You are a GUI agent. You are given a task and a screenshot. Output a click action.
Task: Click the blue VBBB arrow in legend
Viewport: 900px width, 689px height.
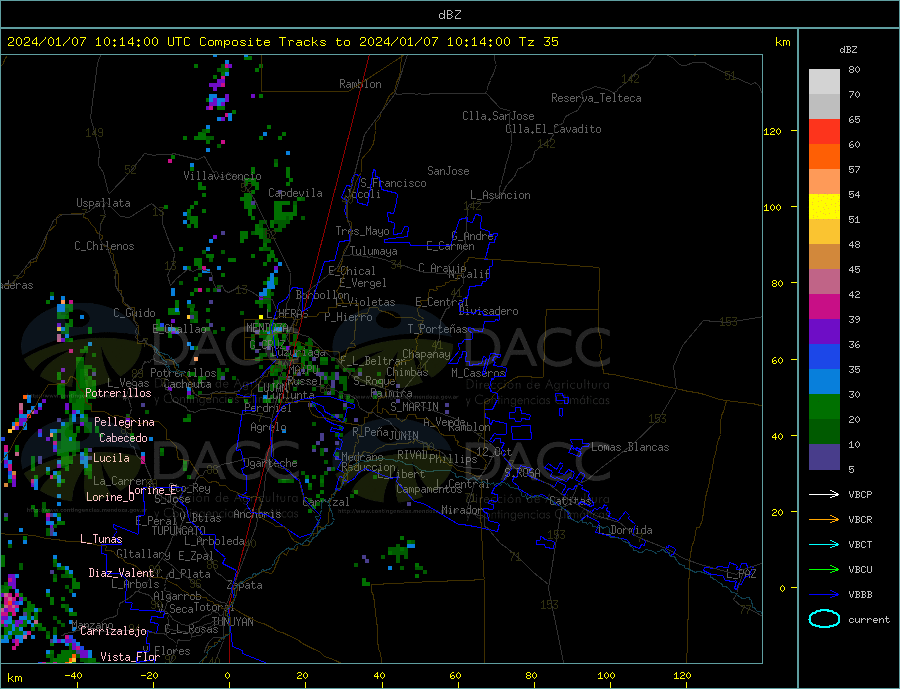[x=824, y=594]
